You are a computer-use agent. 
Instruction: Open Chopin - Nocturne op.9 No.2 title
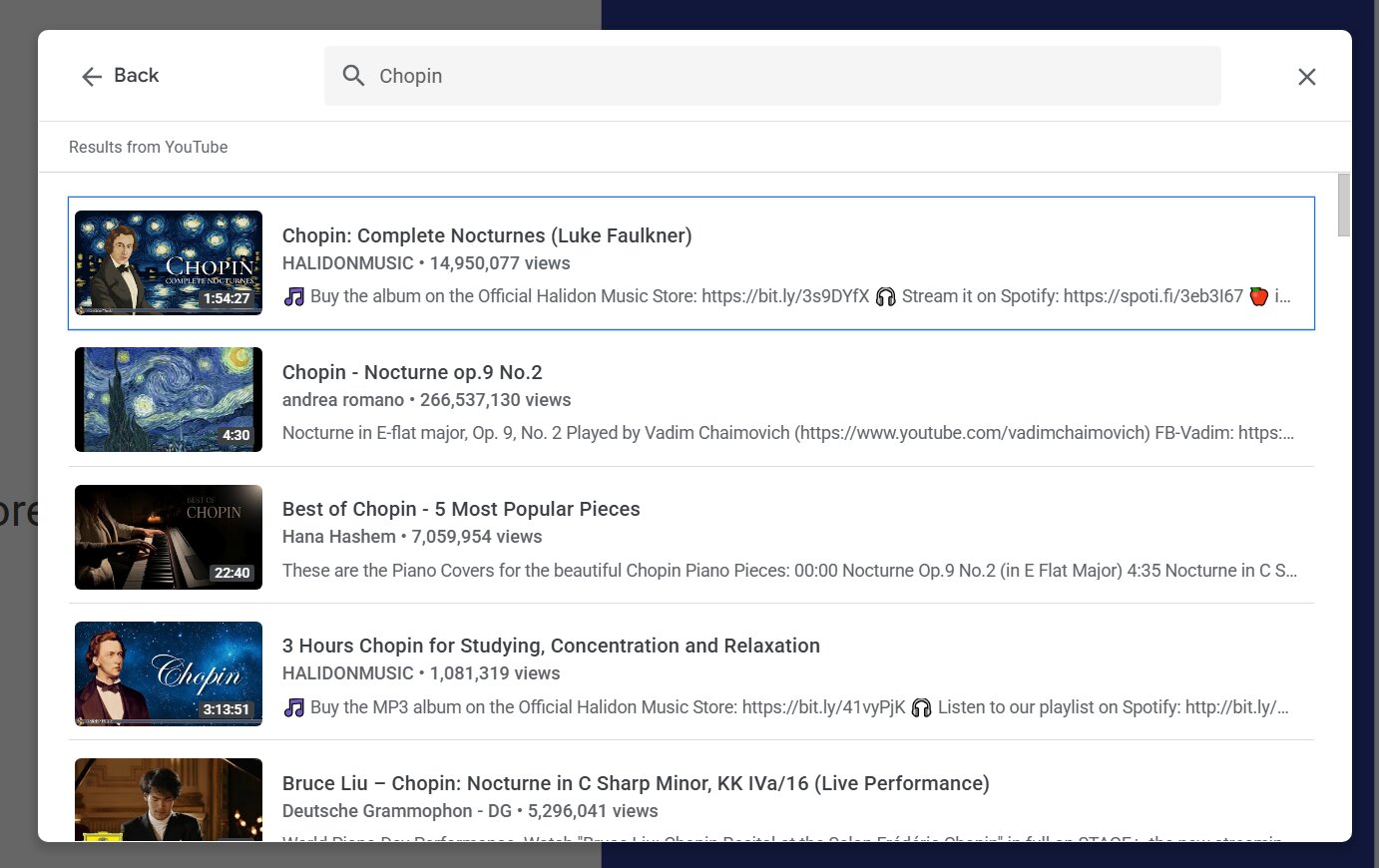pos(412,372)
